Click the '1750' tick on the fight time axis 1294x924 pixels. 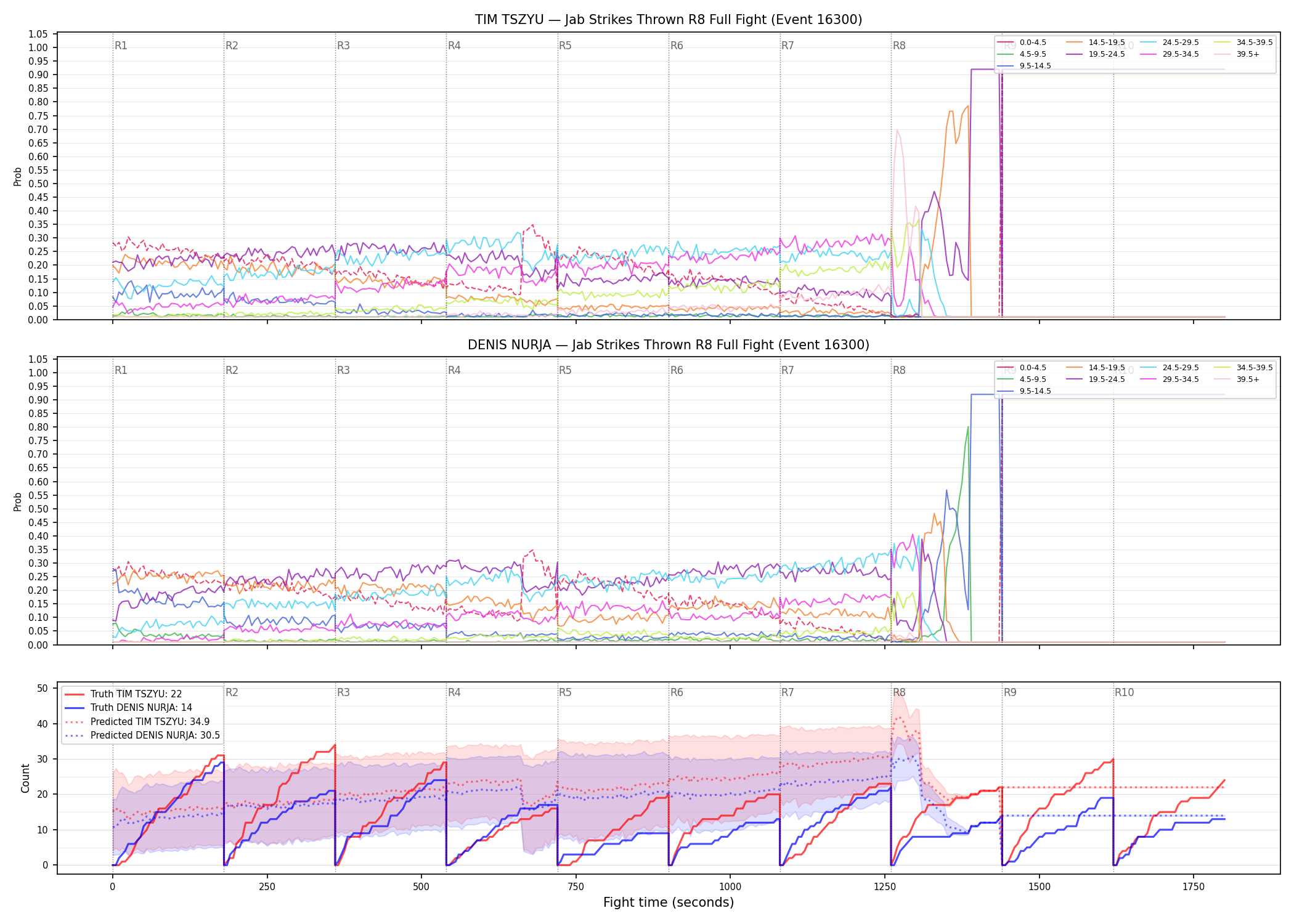coord(1194,887)
